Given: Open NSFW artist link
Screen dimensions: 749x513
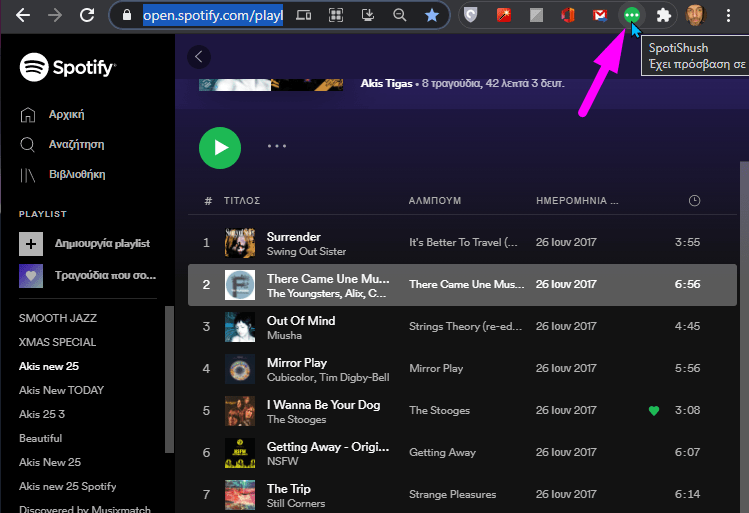Looking at the screenshot, I should click(282, 461).
